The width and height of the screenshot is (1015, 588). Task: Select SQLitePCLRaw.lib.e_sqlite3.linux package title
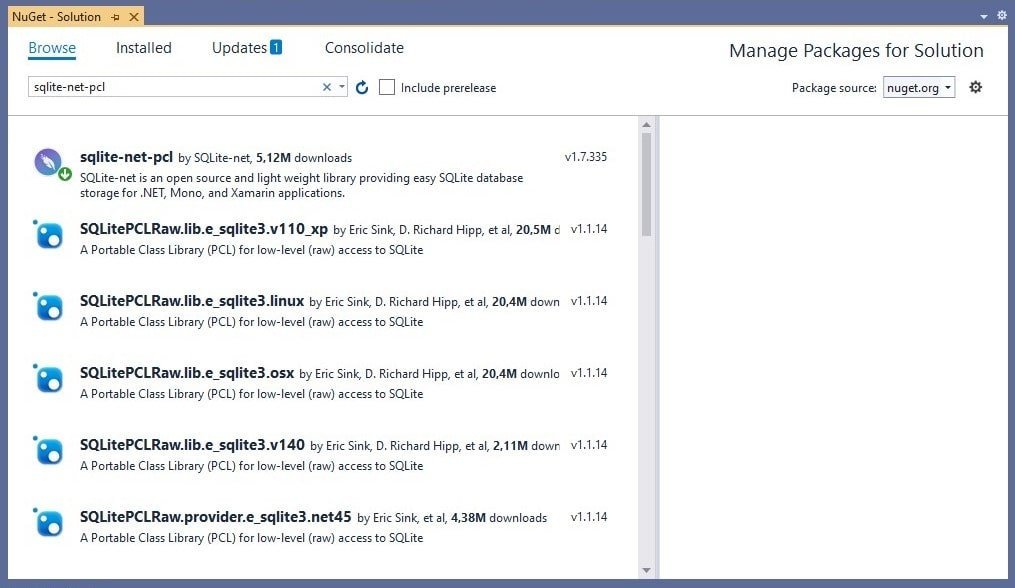coord(192,300)
